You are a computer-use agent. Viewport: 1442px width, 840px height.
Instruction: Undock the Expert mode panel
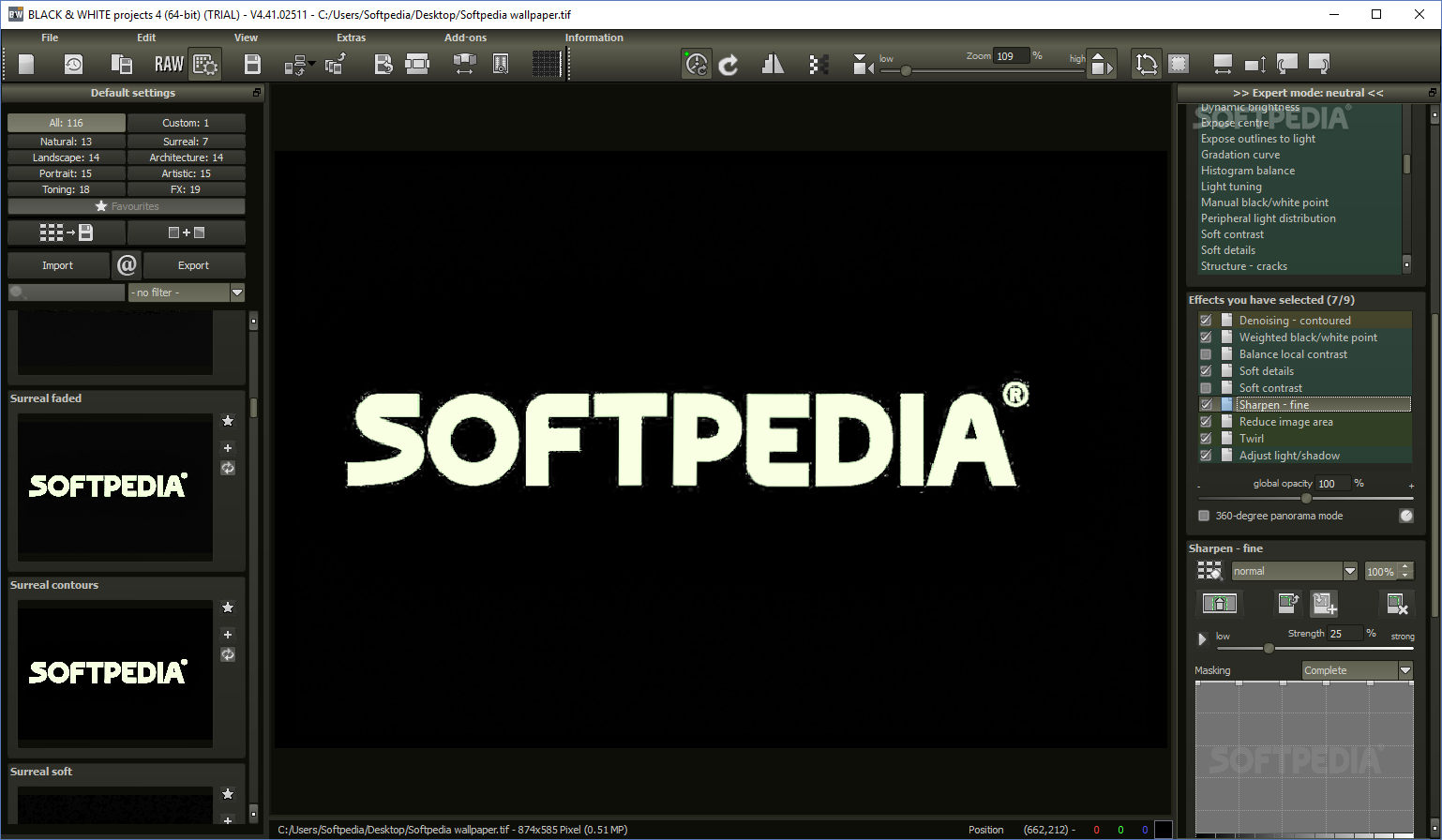(x=1432, y=93)
